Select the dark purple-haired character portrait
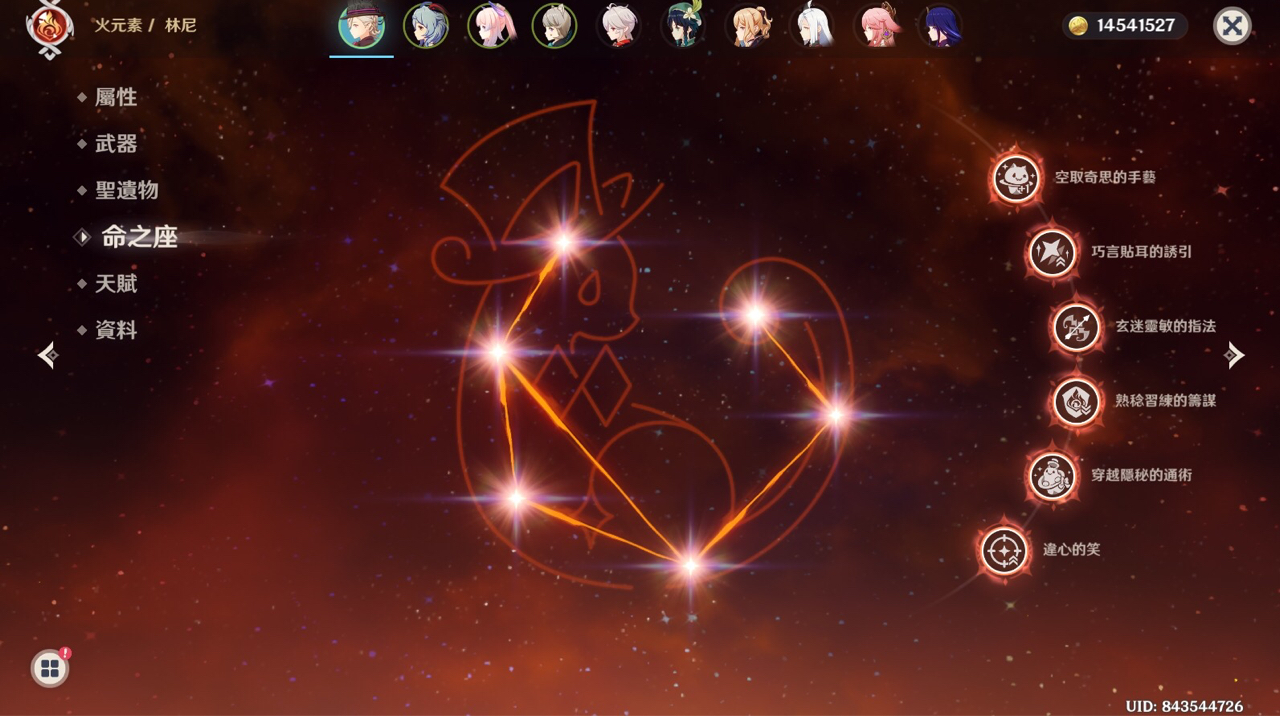 [x=940, y=26]
